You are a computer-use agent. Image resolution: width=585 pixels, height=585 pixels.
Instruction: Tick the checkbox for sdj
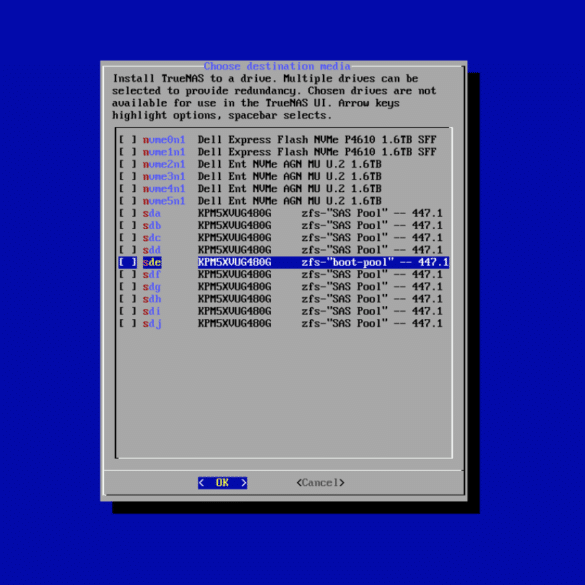(128, 323)
